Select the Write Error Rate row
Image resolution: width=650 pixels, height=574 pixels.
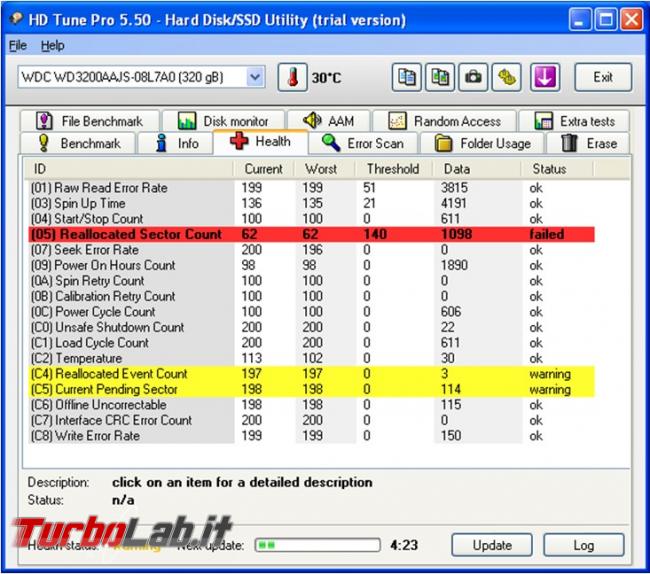tap(312, 436)
